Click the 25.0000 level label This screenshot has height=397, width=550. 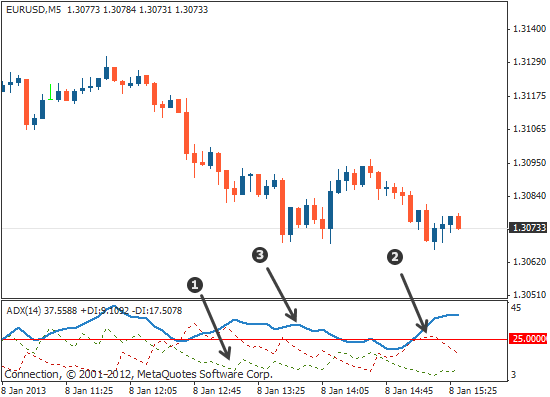tap(529, 339)
